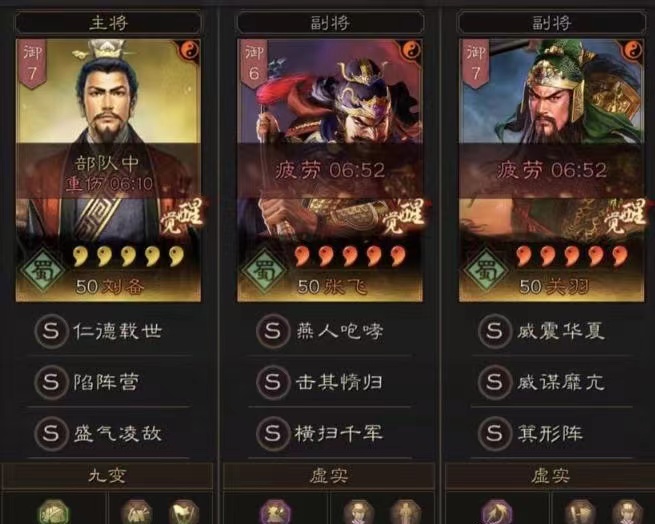655x524 pixels.
Task: Tap Zhang Fei's yin-yang corner icon
Action: (412, 51)
